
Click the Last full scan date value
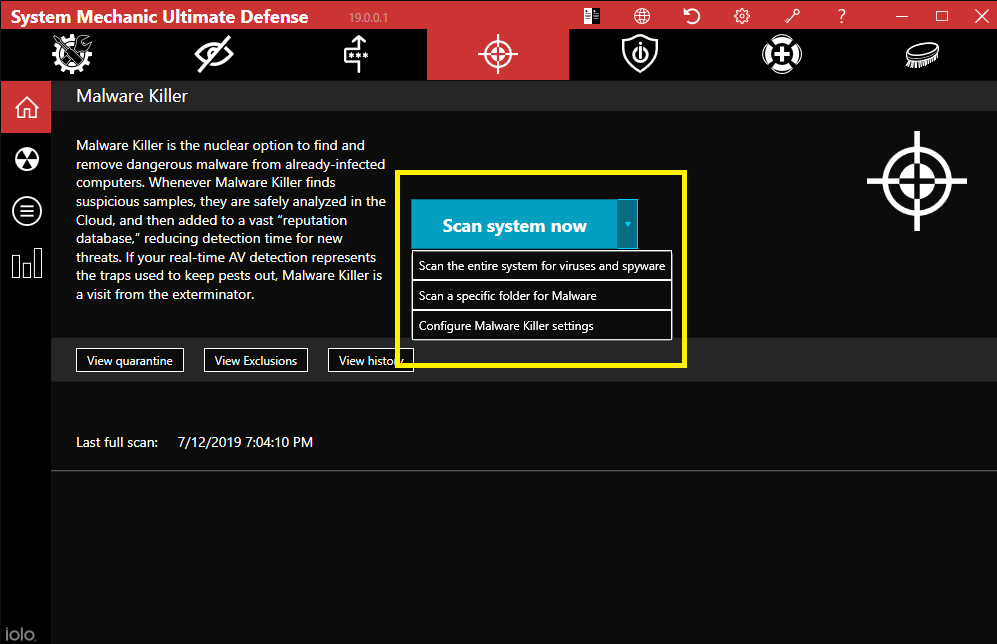pyautogui.click(x=245, y=442)
